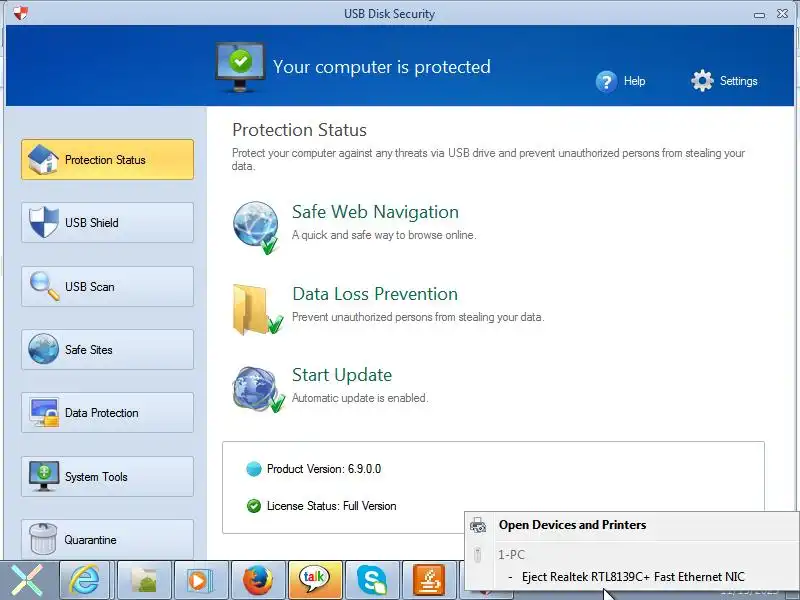Click the 1-PC entry in the popup
This screenshot has width=800, height=600.
point(512,555)
